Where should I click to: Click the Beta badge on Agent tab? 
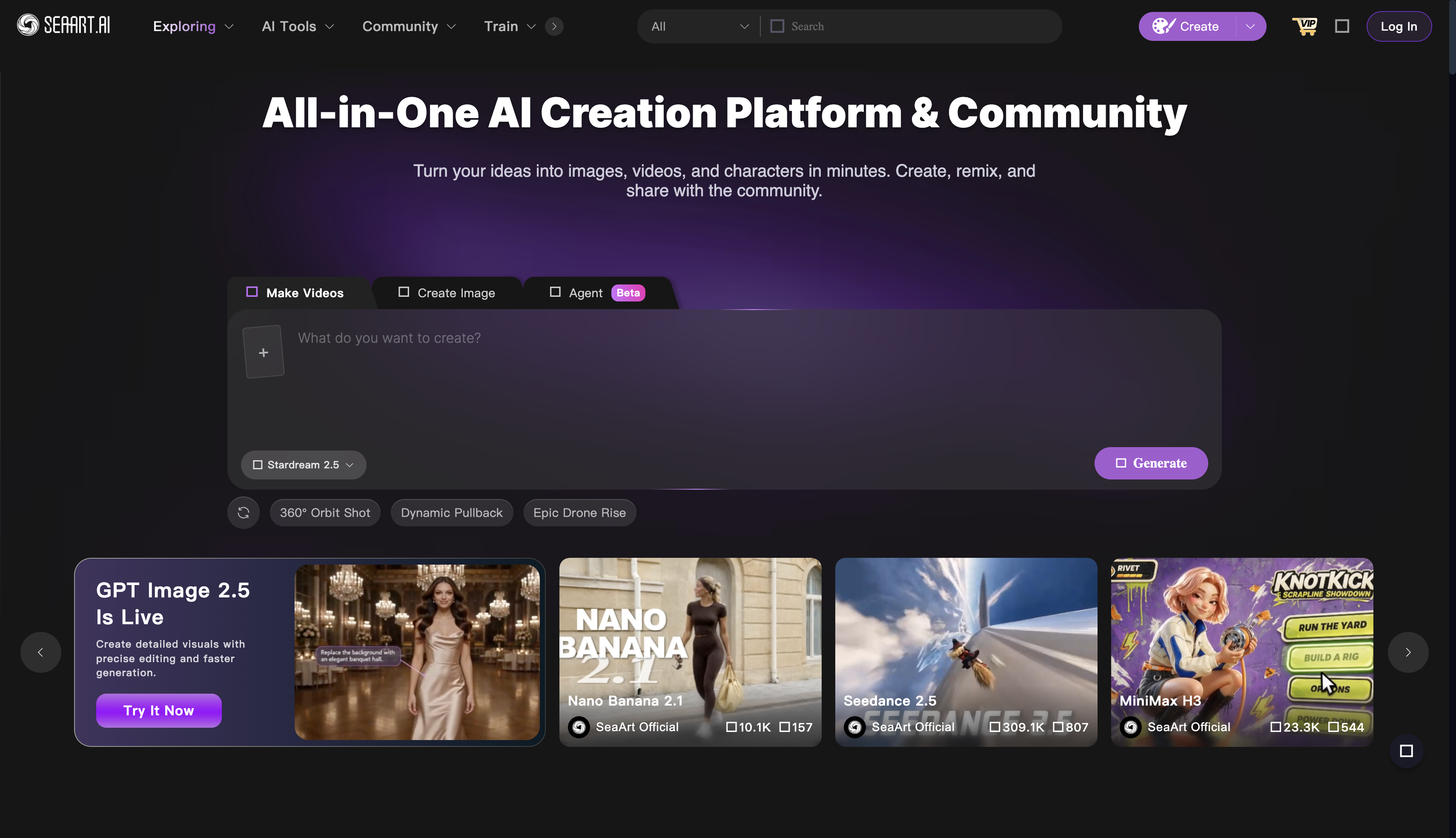[x=628, y=293]
